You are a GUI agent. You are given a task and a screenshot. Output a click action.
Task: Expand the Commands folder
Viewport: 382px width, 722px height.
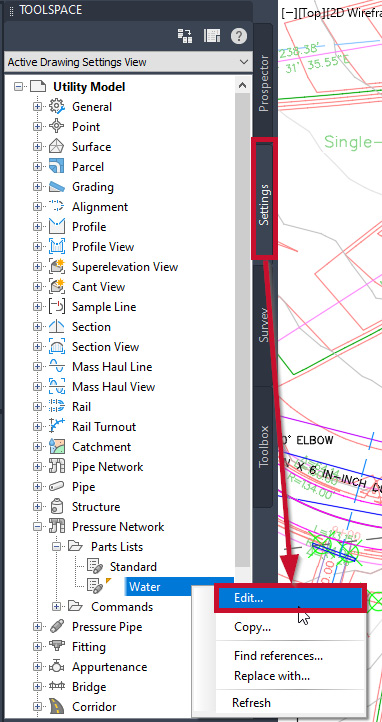click(56, 607)
